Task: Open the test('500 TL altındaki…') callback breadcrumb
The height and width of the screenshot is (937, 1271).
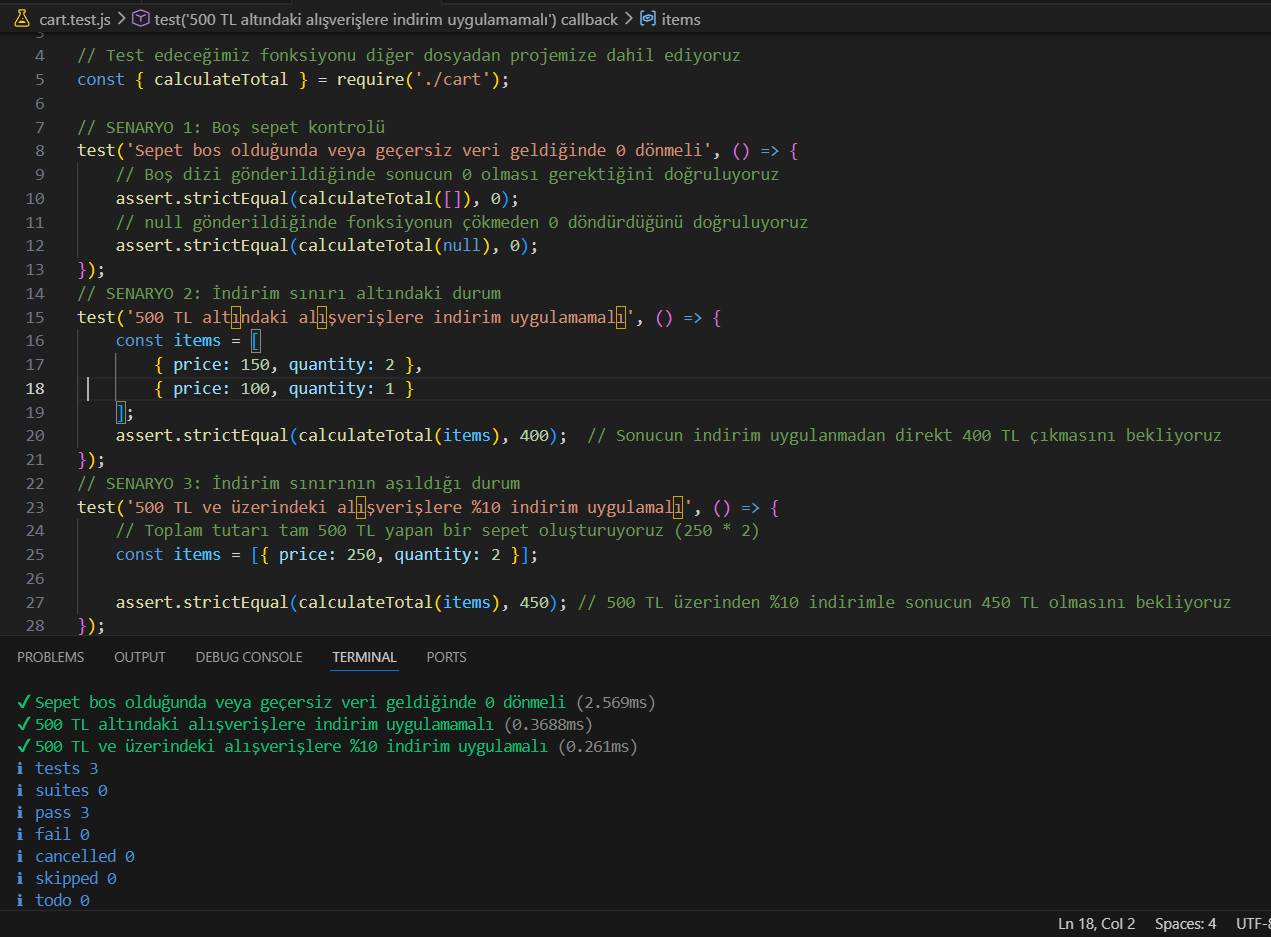Action: click(x=387, y=19)
